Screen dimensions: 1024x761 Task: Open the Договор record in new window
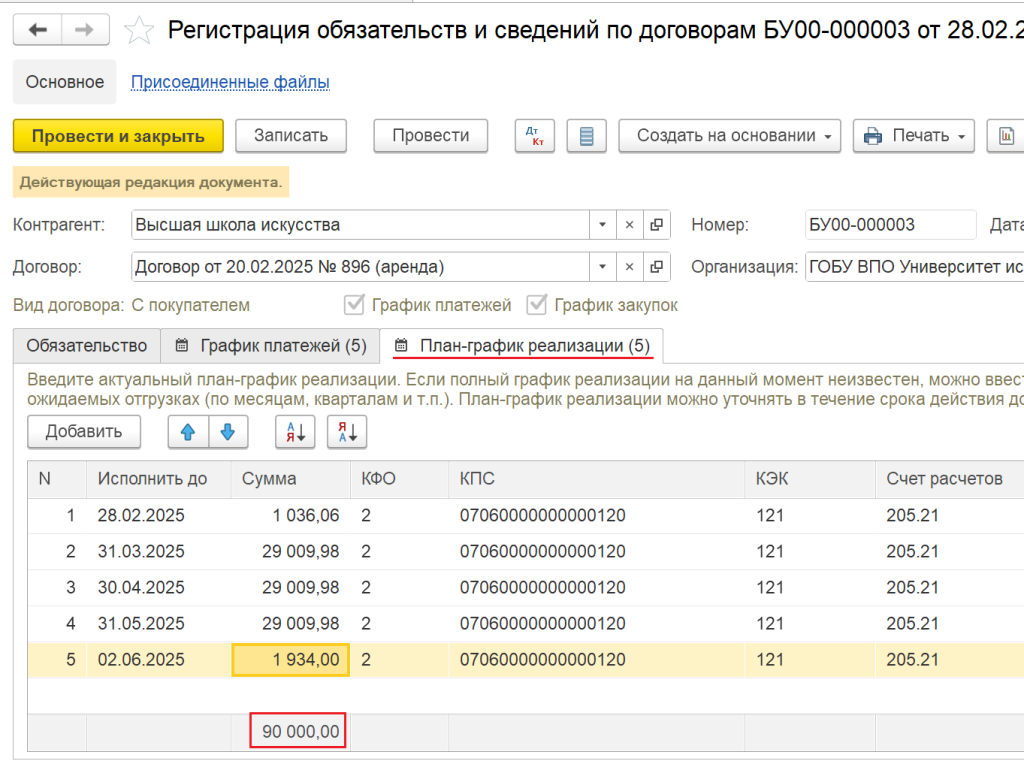[x=656, y=267]
